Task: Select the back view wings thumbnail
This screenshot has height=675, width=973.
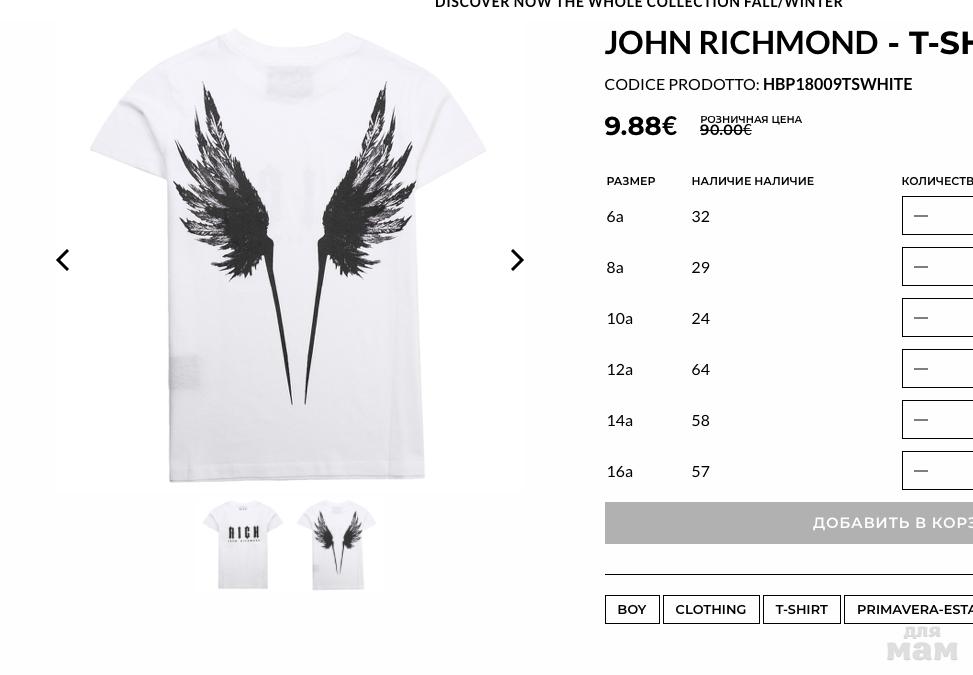Action: pos(337,544)
